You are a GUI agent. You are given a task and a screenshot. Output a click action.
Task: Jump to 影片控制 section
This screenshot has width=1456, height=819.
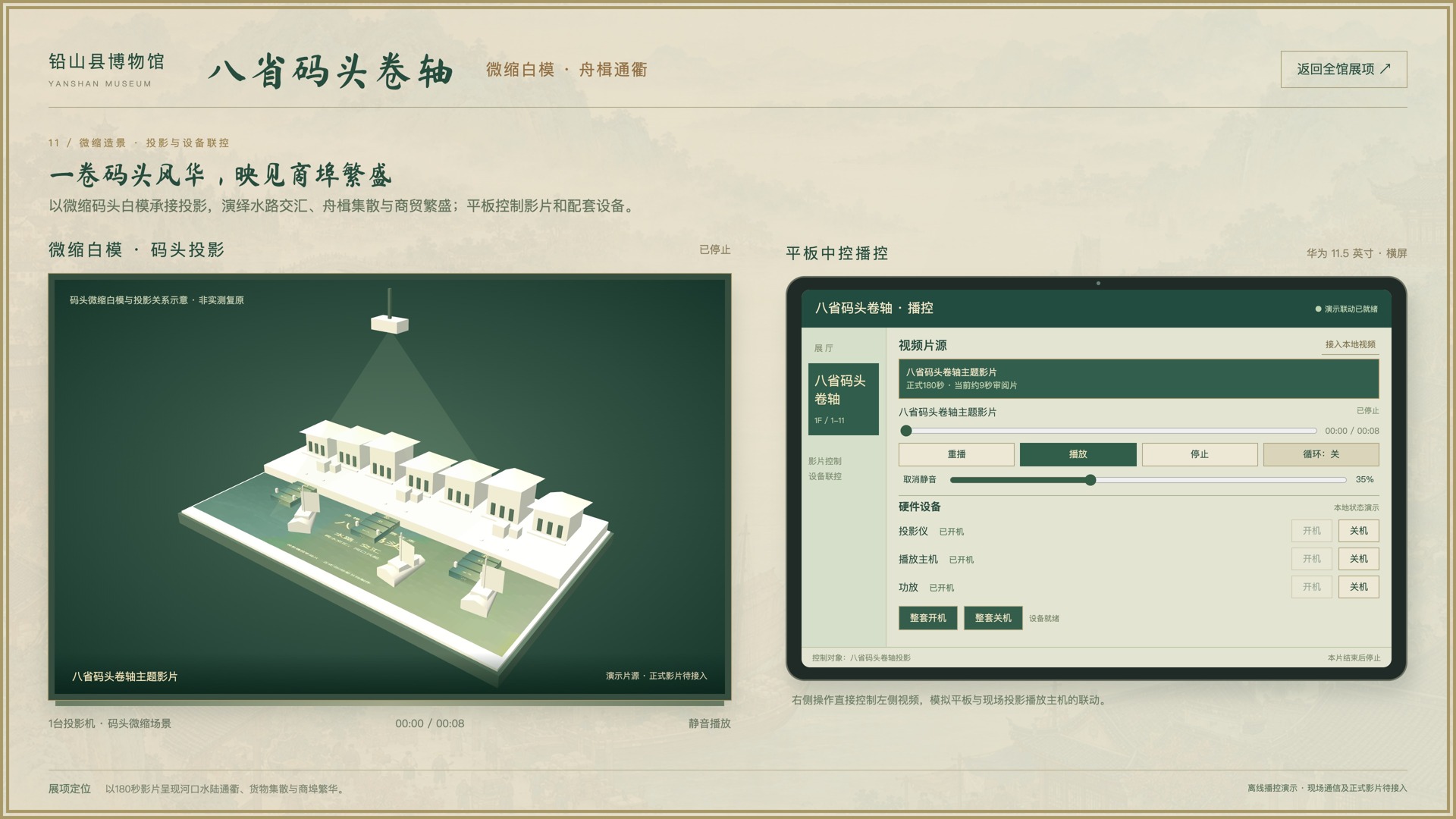[824, 461]
